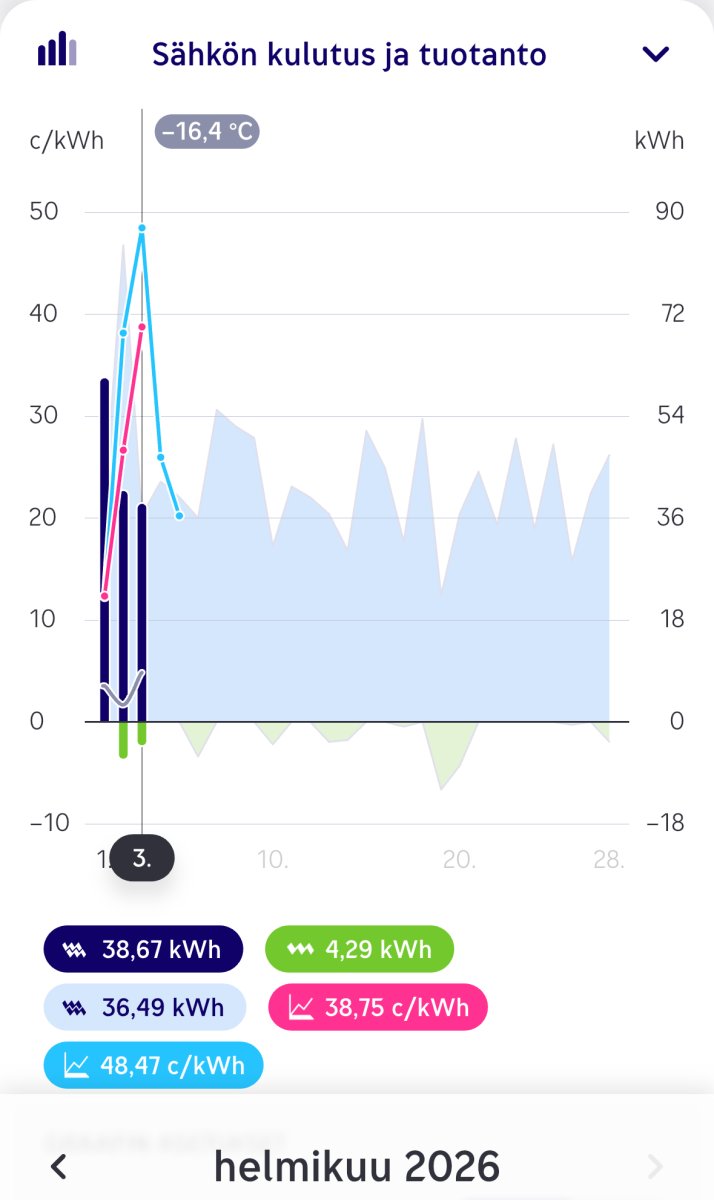This screenshot has width=714, height=1200.
Task: Toggle the dark blue 38,67 kWh series
Action: (143, 949)
